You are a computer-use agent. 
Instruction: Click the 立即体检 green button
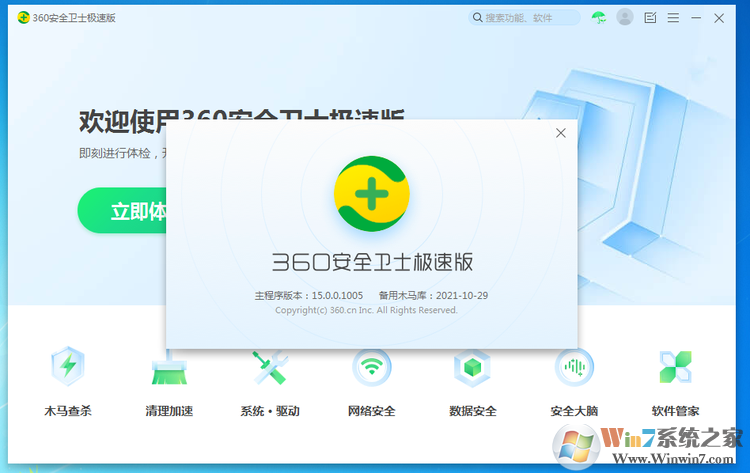[123, 210]
